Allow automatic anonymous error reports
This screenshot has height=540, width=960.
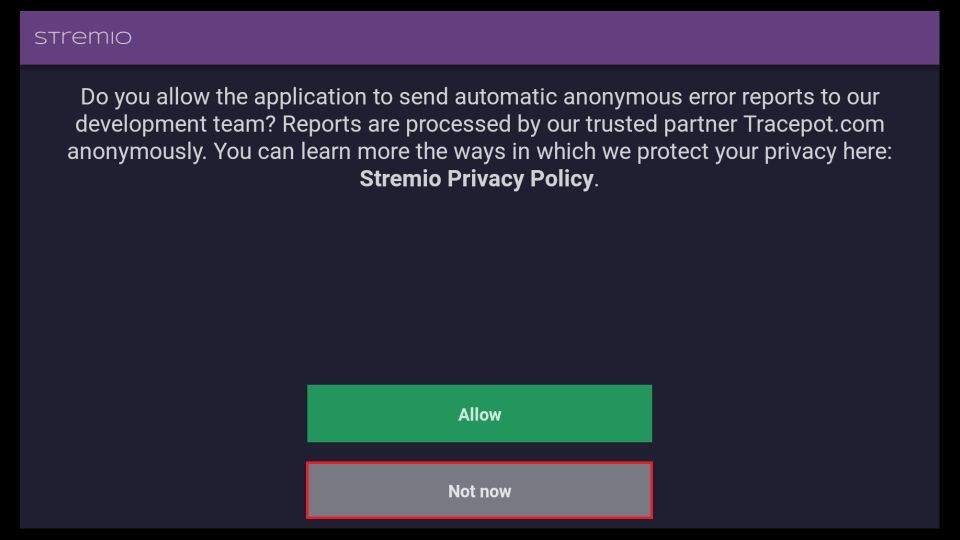479,413
